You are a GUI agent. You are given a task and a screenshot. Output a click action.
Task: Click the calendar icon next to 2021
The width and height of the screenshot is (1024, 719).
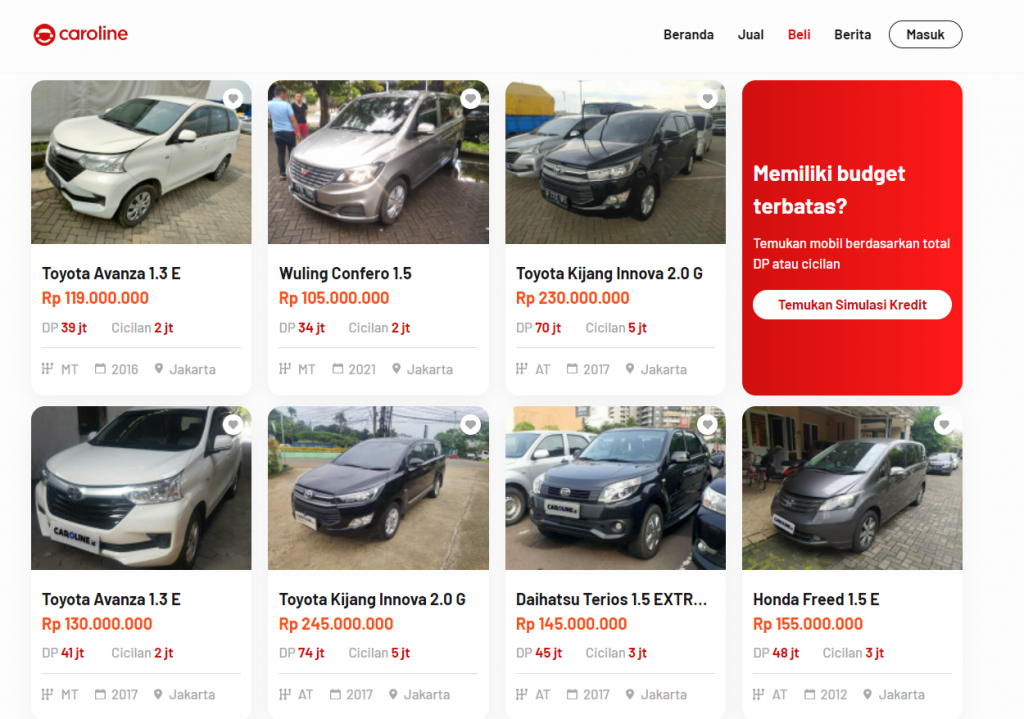click(x=338, y=369)
